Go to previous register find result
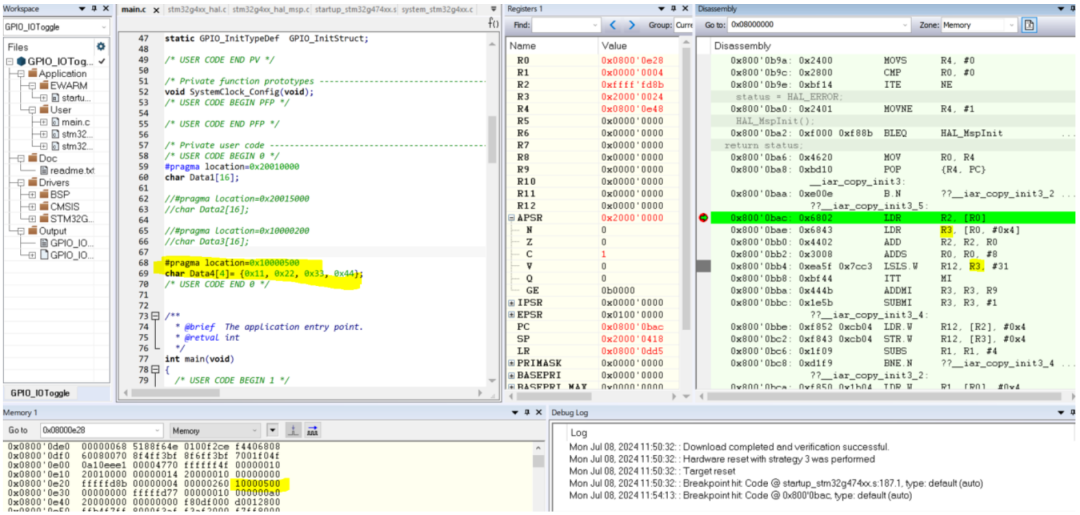 (614, 25)
